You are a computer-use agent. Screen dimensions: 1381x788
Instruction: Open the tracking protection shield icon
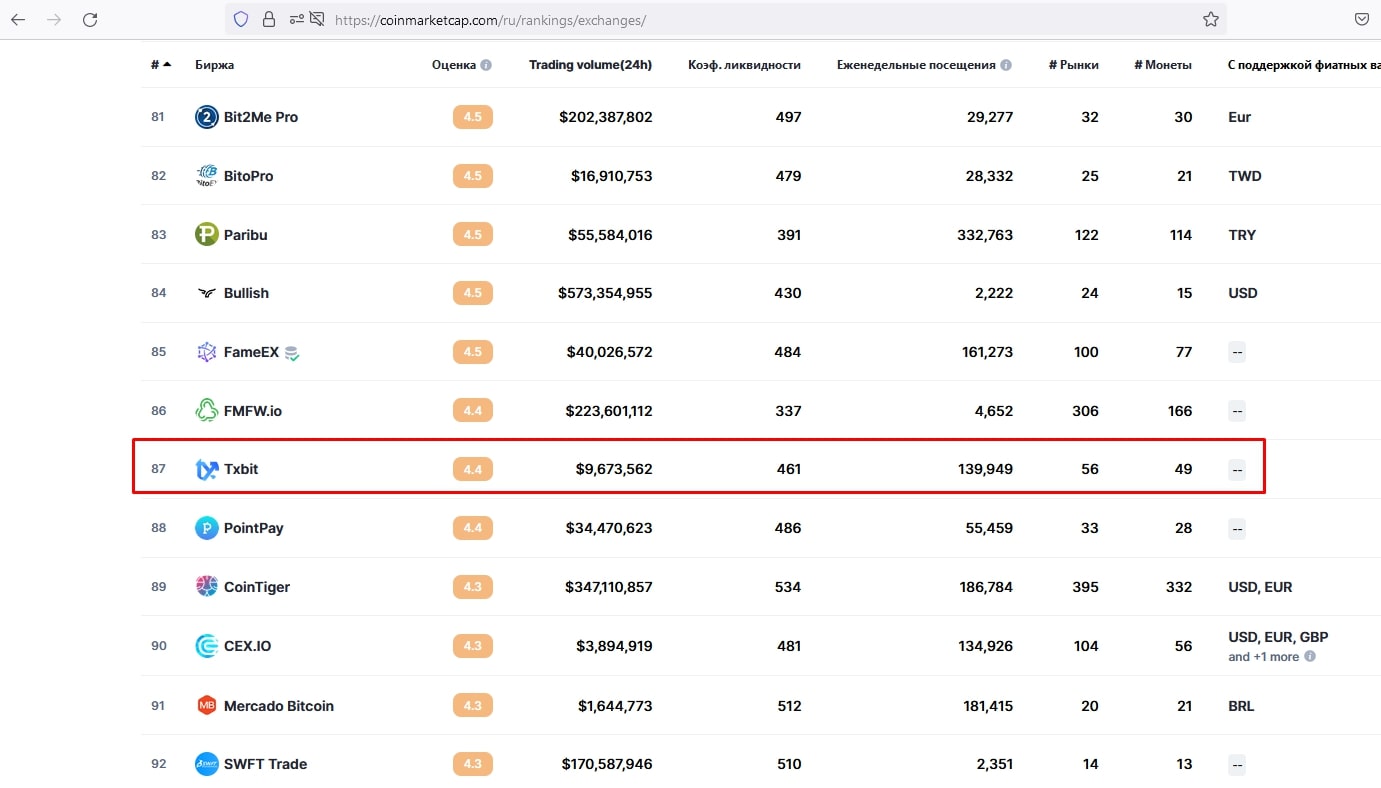(x=240, y=19)
